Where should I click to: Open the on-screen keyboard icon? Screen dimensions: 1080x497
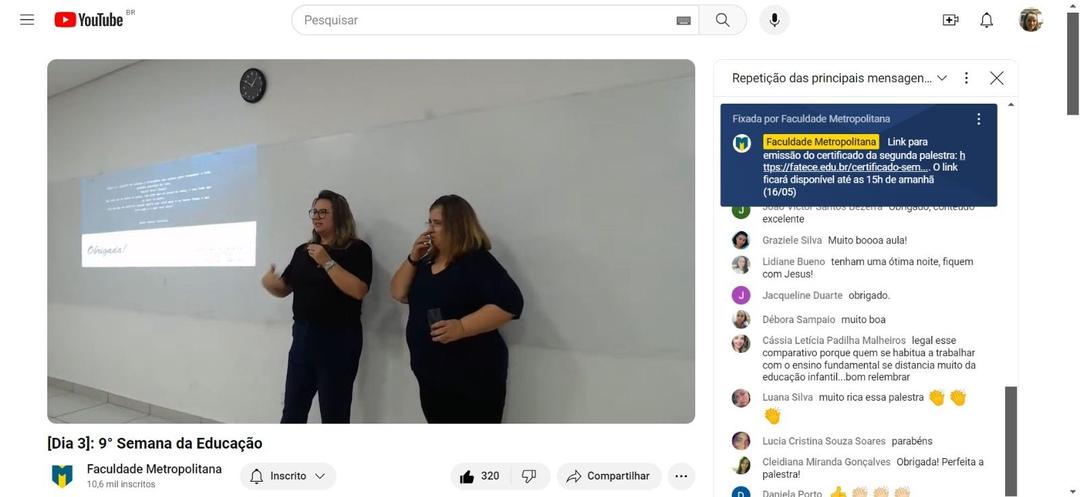click(x=683, y=21)
